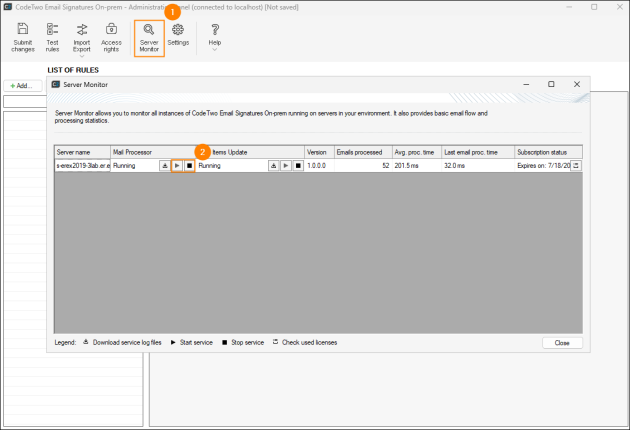The image size is (630, 430).
Task: Open the Test rules tool
Action: pos(52,37)
